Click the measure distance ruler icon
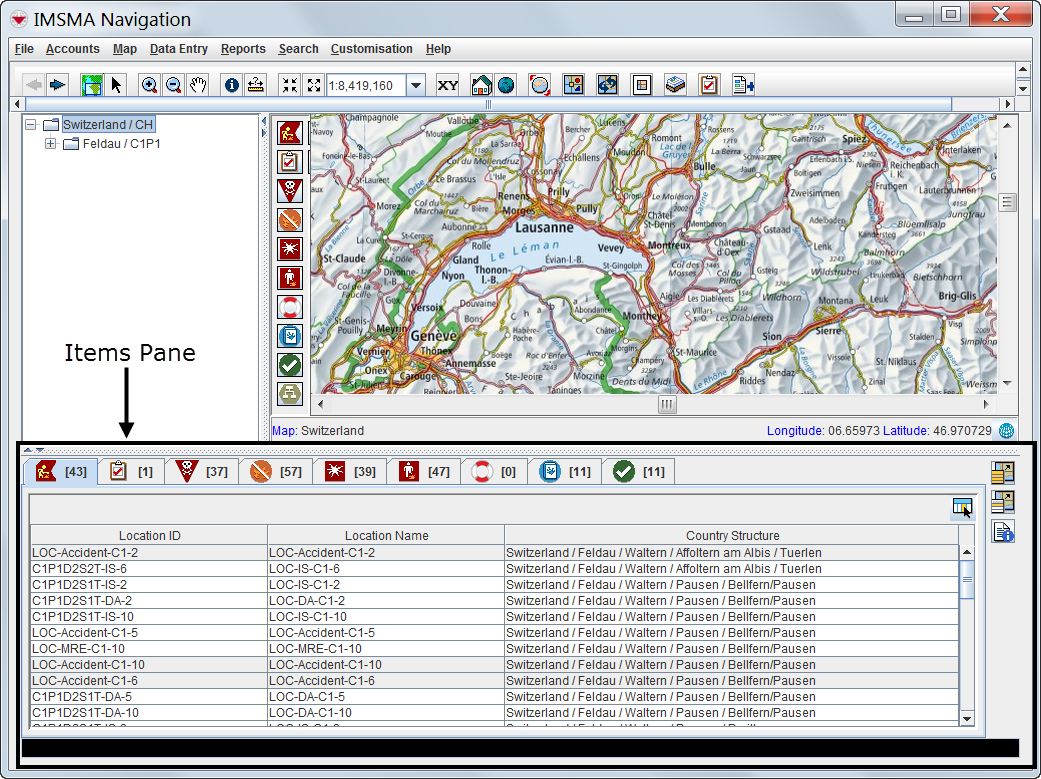The height and width of the screenshot is (779, 1041). tap(256, 85)
